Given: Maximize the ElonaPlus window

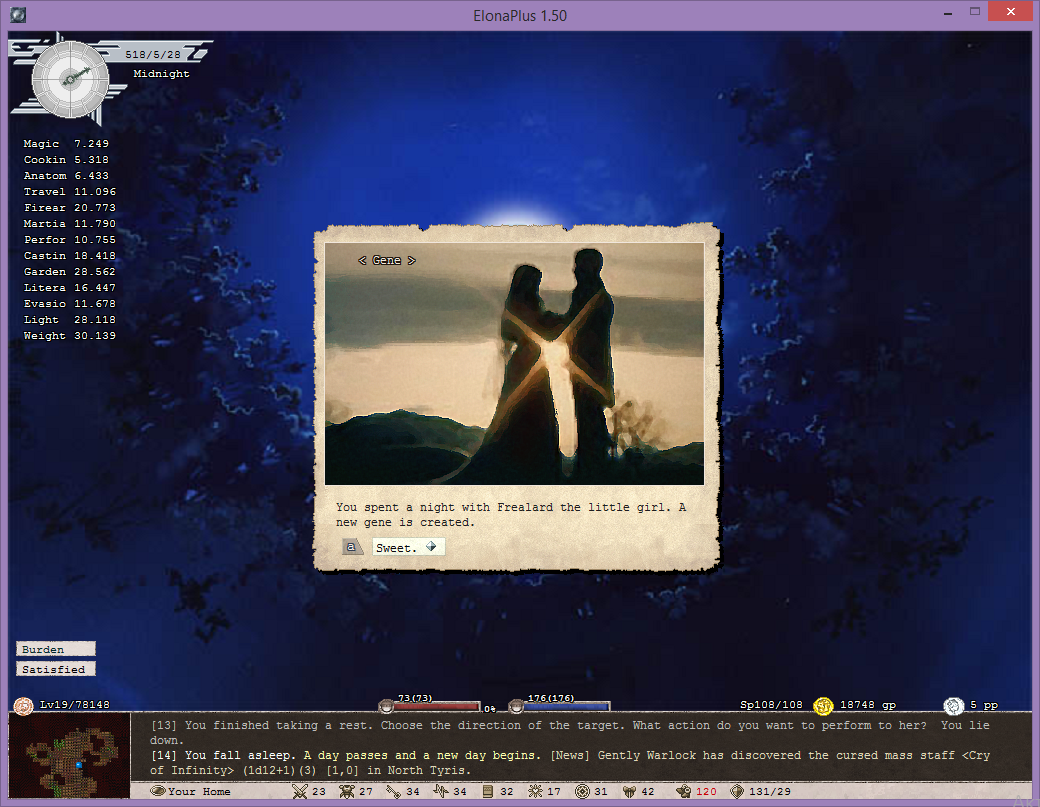Looking at the screenshot, I should pos(975,11).
